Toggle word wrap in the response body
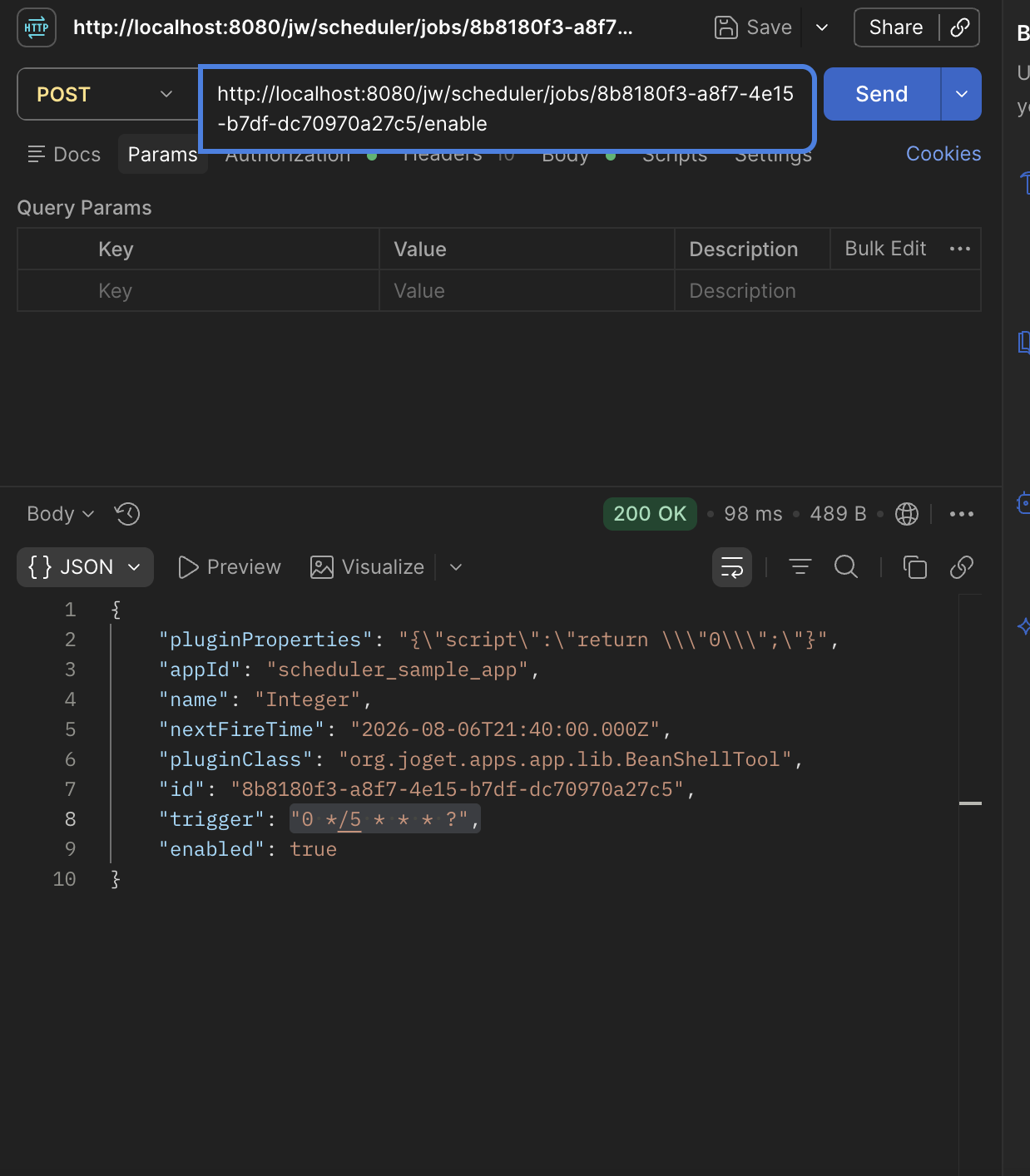1030x1176 pixels. [732, 567]
